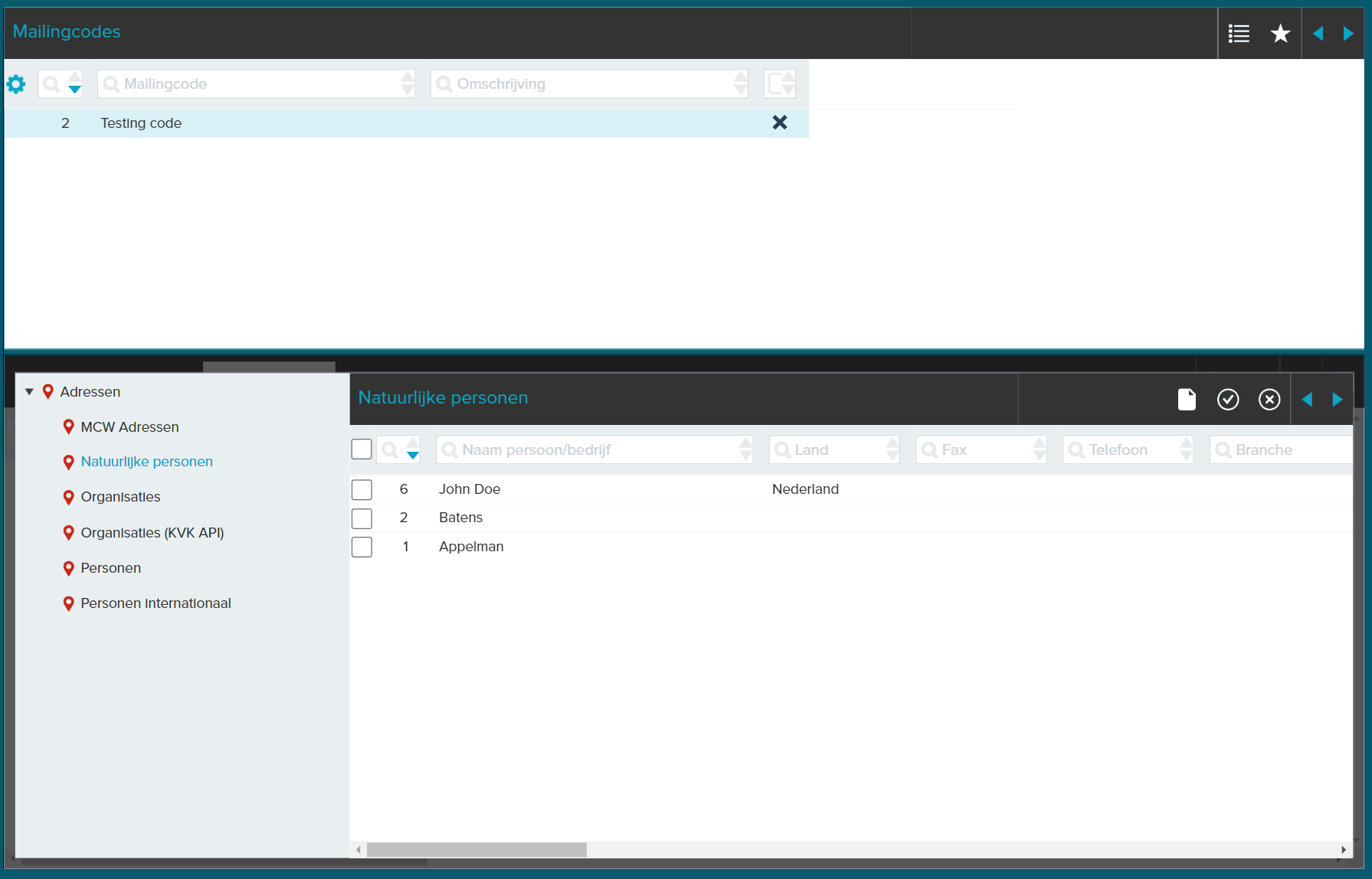Click the MCW Adressen pin icon
1372x879 pixels.
click(x=68, y=427)
